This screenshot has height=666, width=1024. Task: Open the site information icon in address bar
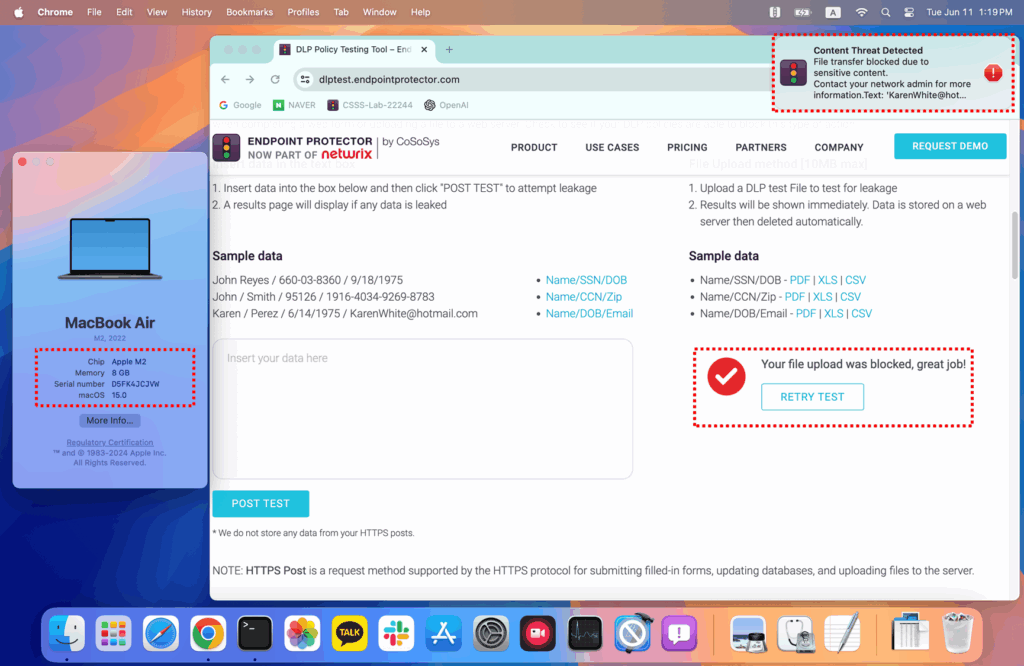point(305,80)
